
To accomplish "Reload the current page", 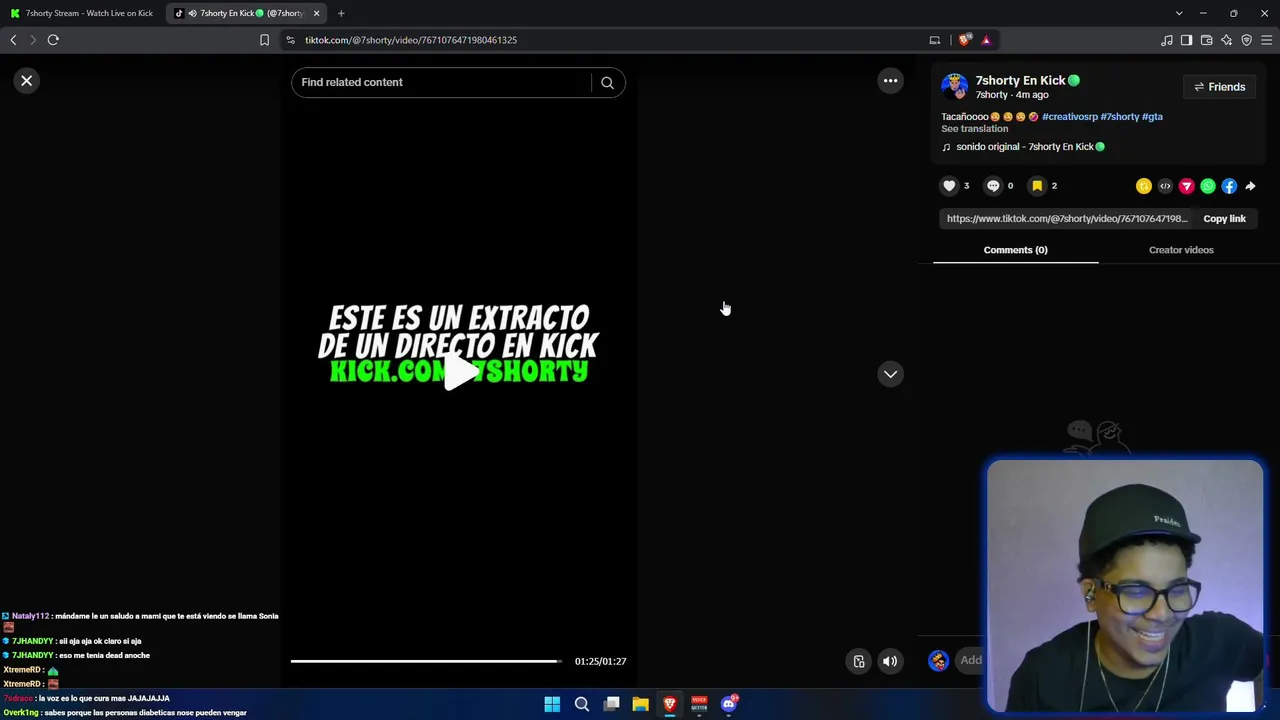I will click(53, 40).
